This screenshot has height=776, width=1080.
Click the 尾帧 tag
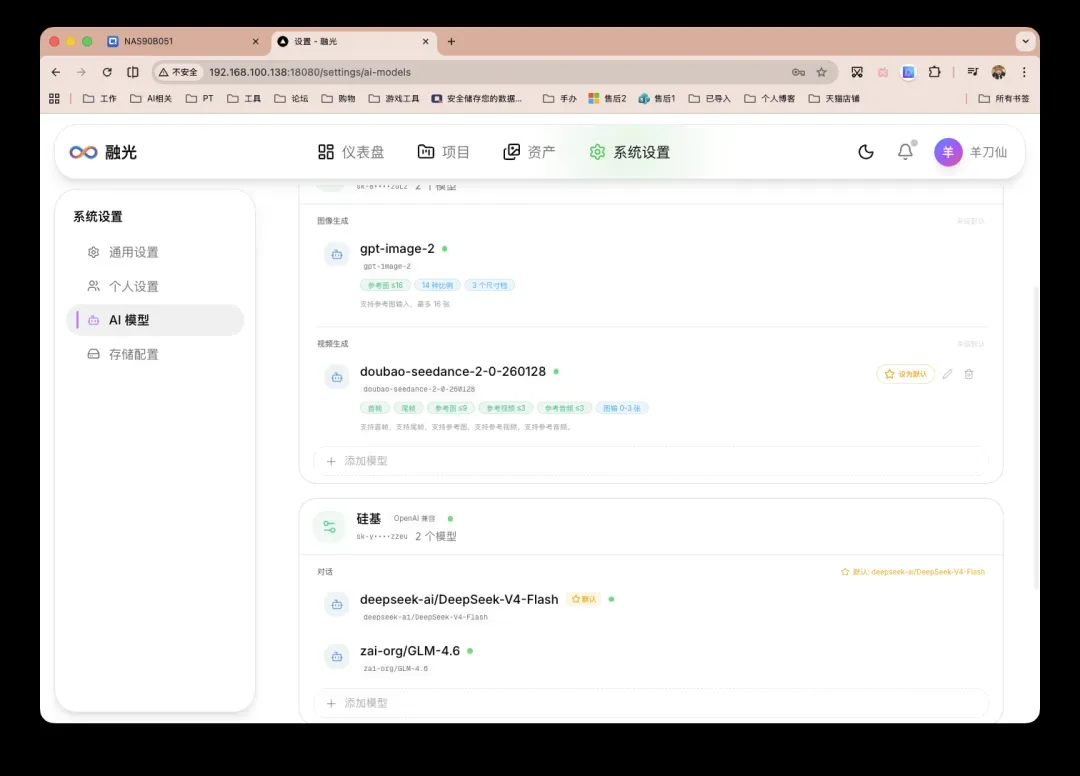(408, 408)
